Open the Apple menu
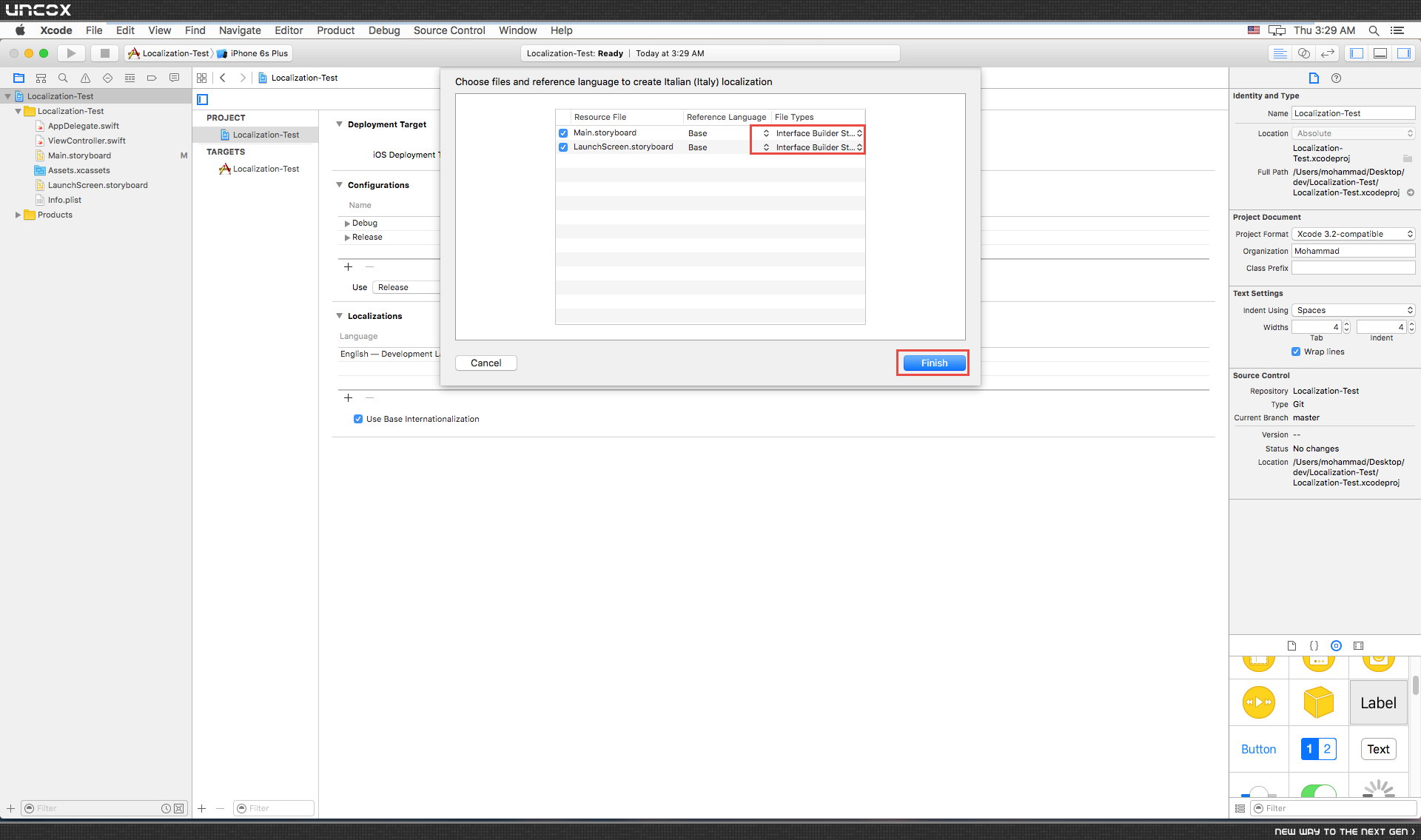 click(20, 30)
